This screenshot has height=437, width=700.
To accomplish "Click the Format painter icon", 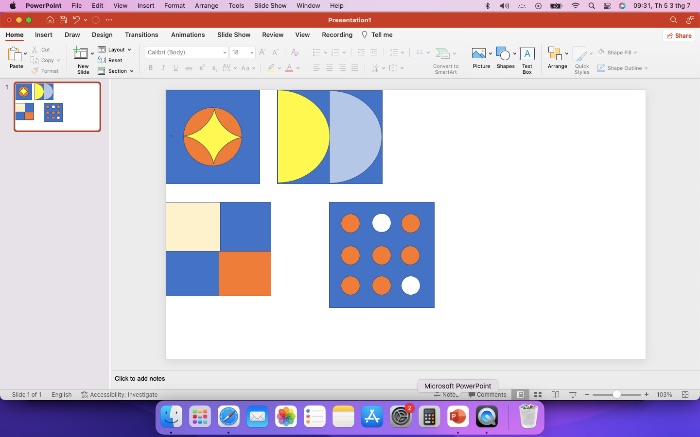I will tap(34, 71).
